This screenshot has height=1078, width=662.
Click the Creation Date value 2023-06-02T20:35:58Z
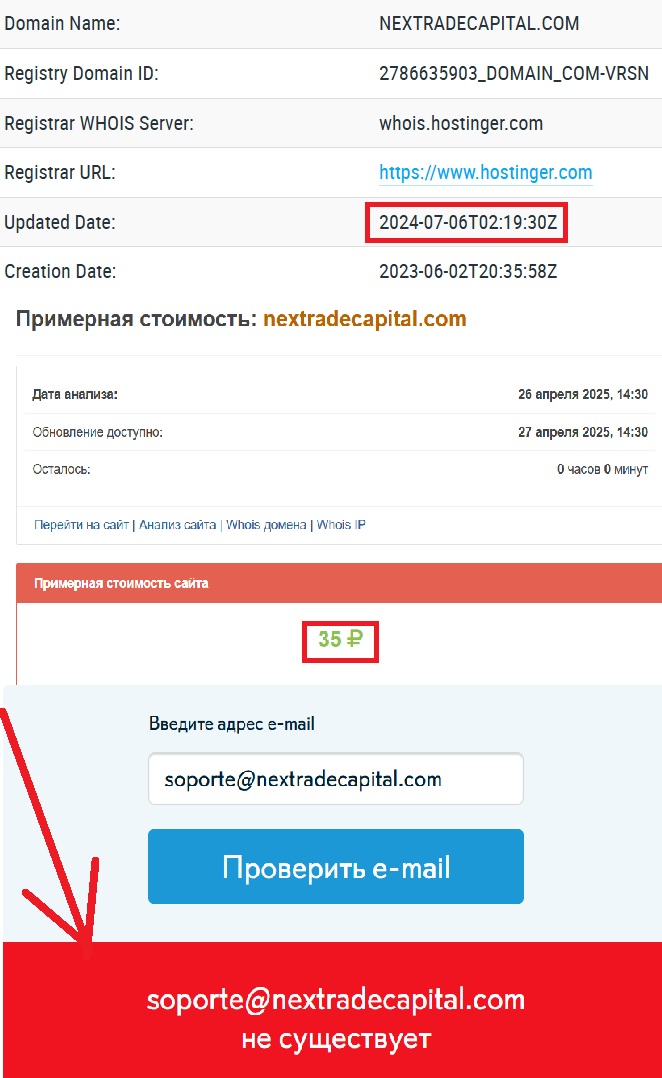467,272
